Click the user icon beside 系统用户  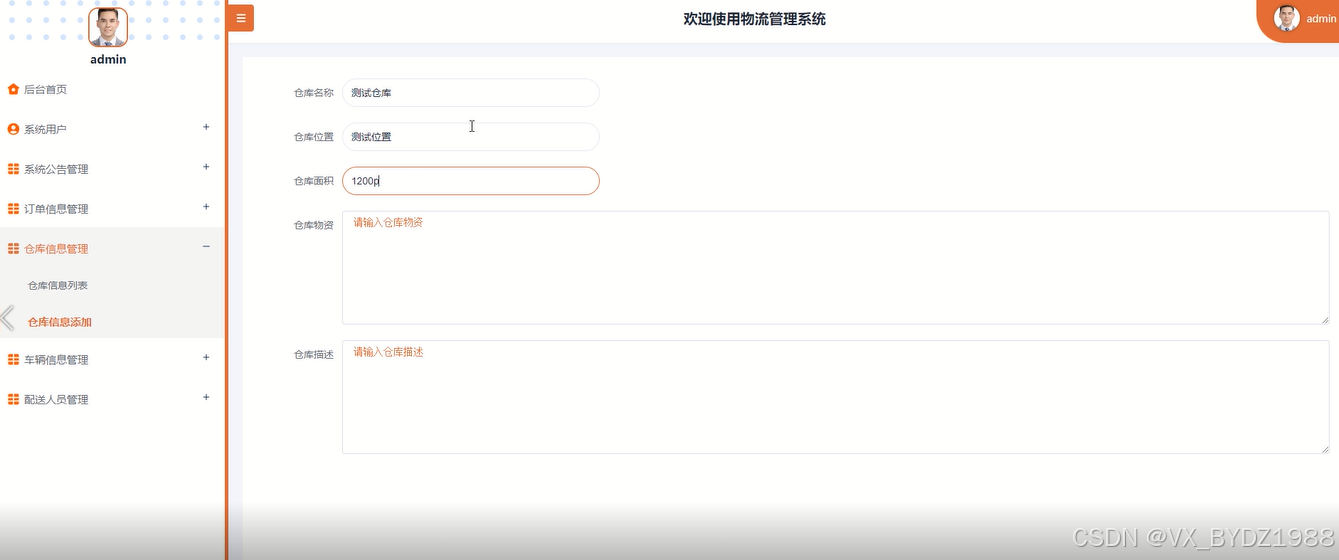point(13,129)
